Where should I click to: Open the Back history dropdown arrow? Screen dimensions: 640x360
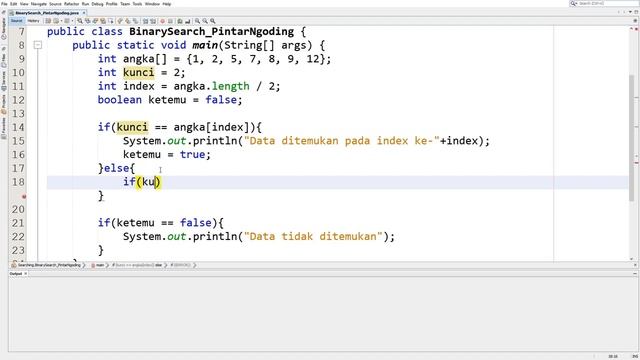coord(61,21)
